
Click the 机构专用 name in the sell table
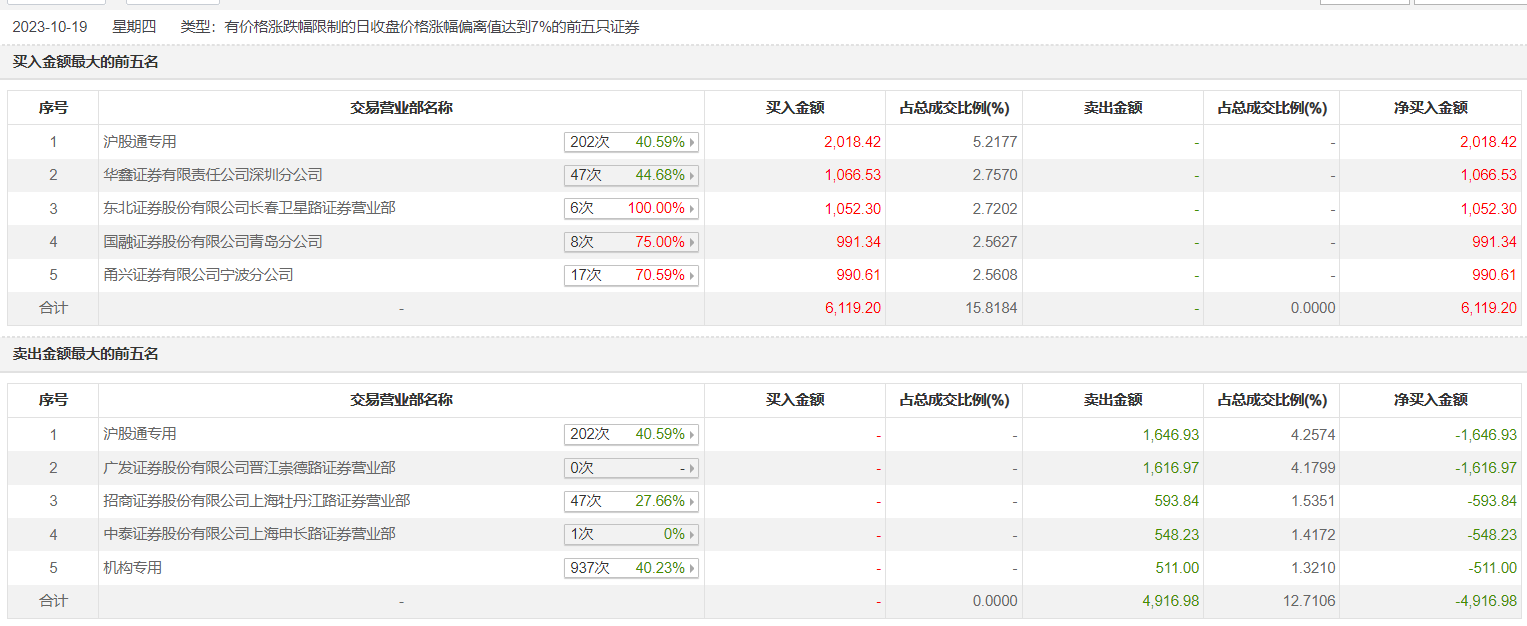tap(133, 568)
